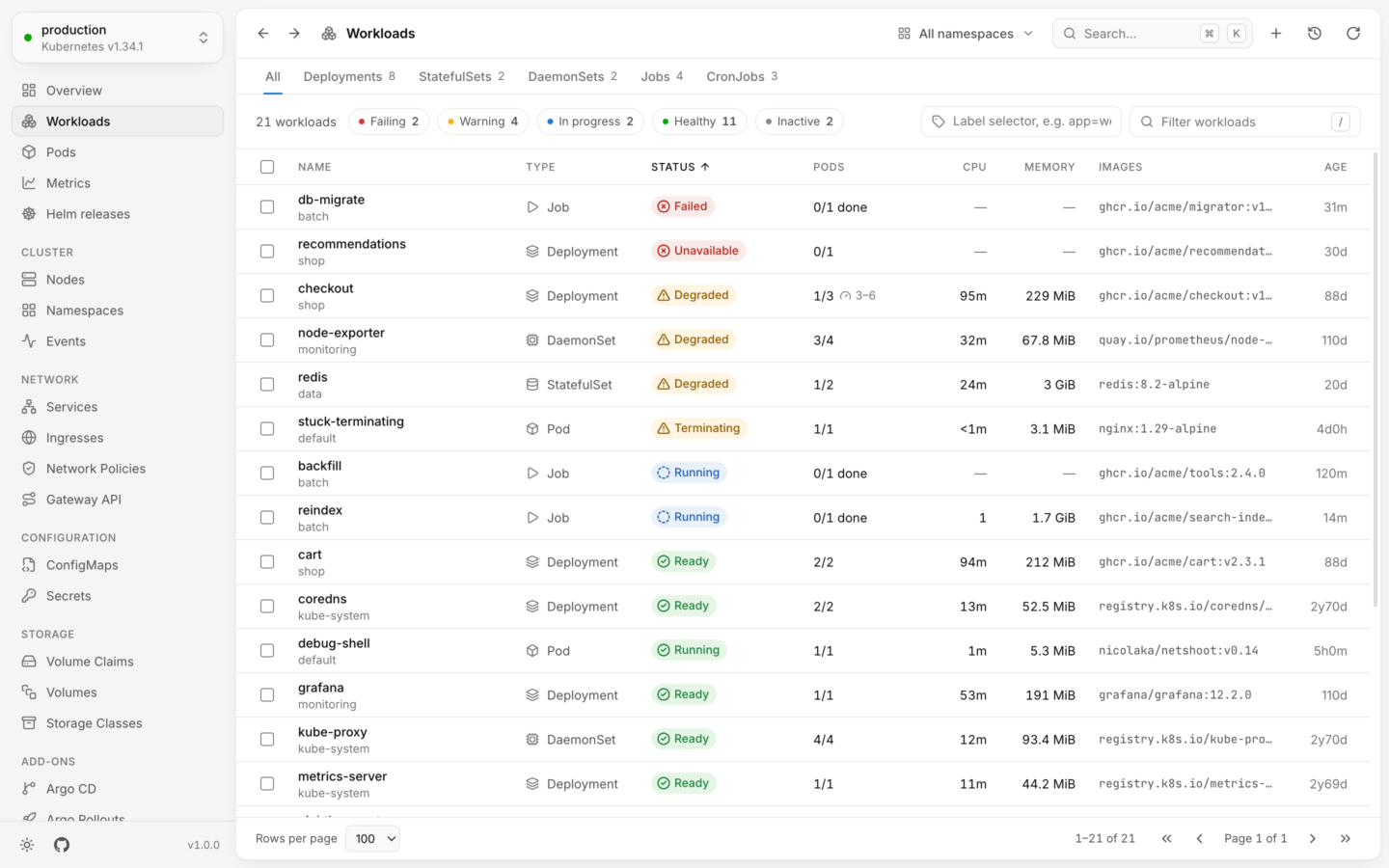The image size is (1389, 868).
Task: Sort by the Status column header
Action: pos(680,167)
